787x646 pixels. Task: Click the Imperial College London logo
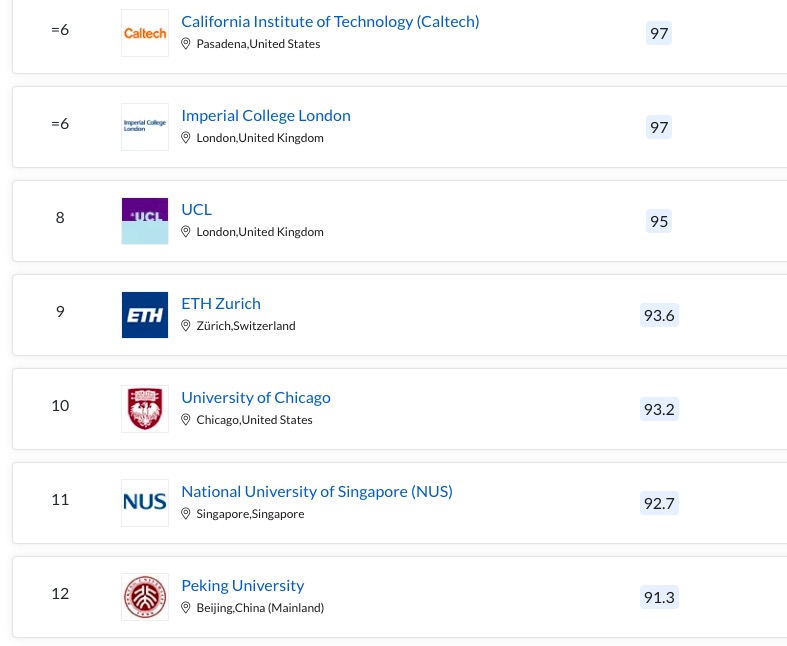pos(144,127)
